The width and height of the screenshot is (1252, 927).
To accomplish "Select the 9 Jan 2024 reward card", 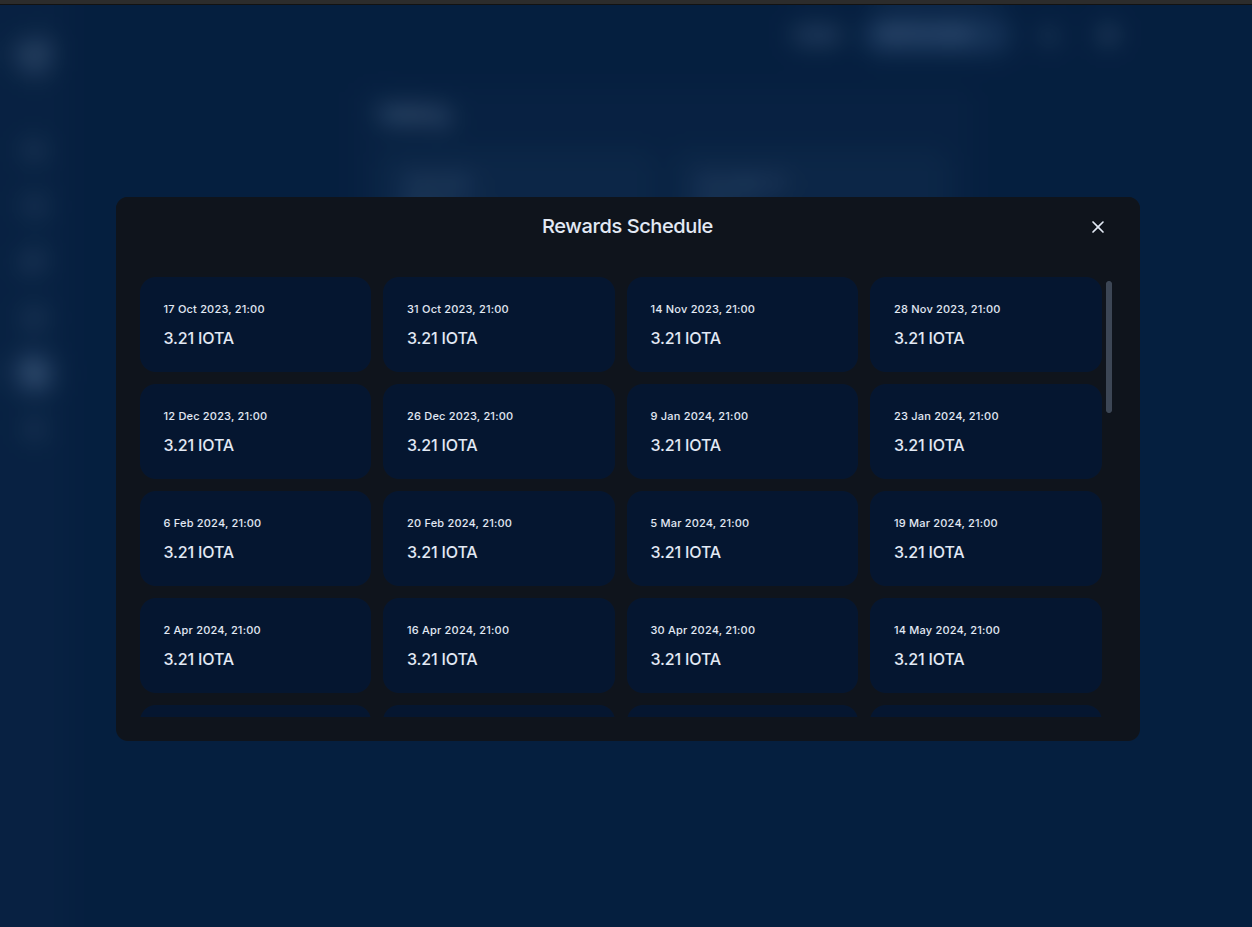I will tap(742, 432).
